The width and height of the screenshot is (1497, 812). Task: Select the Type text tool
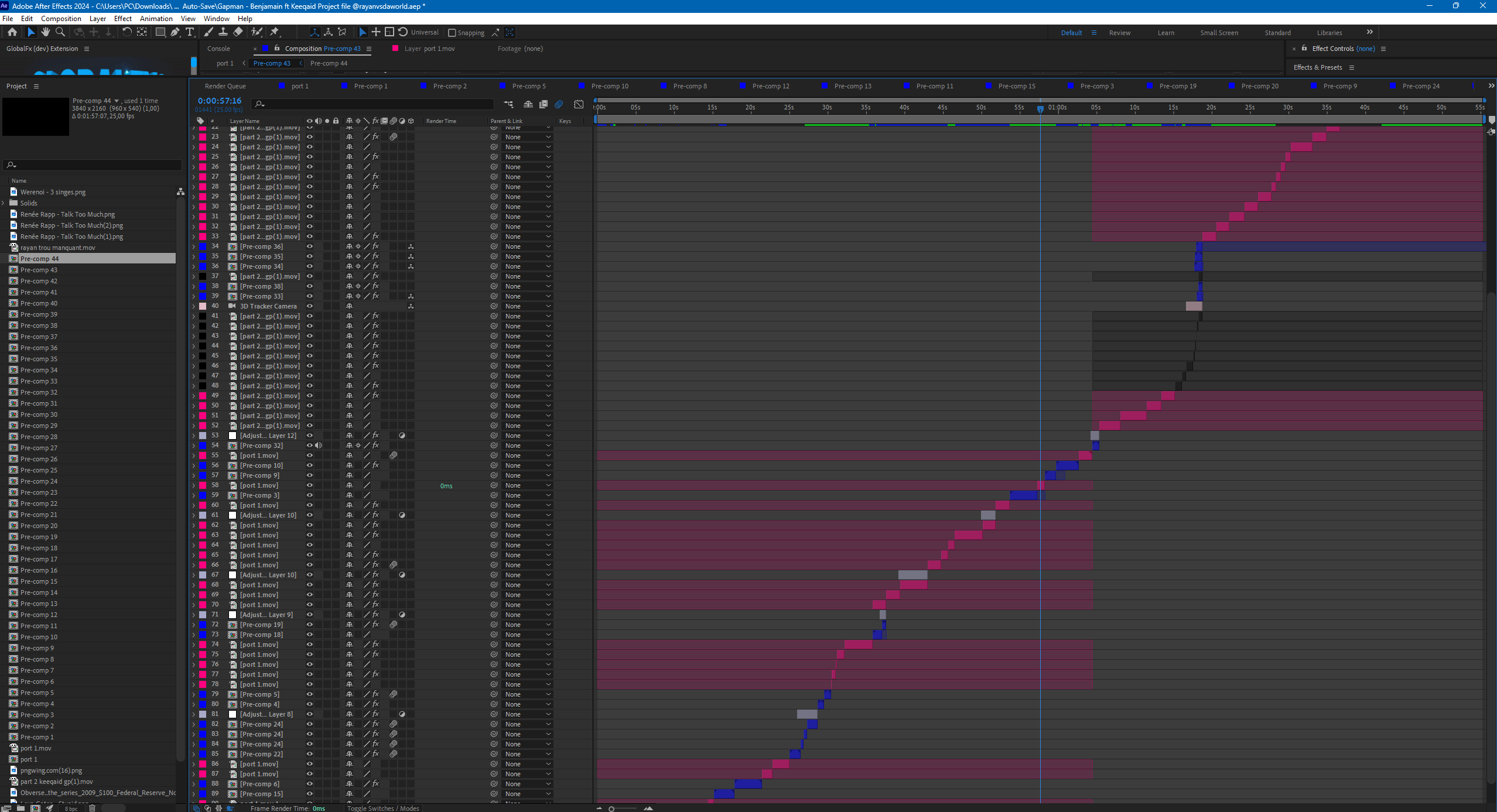tap(189, 32)
